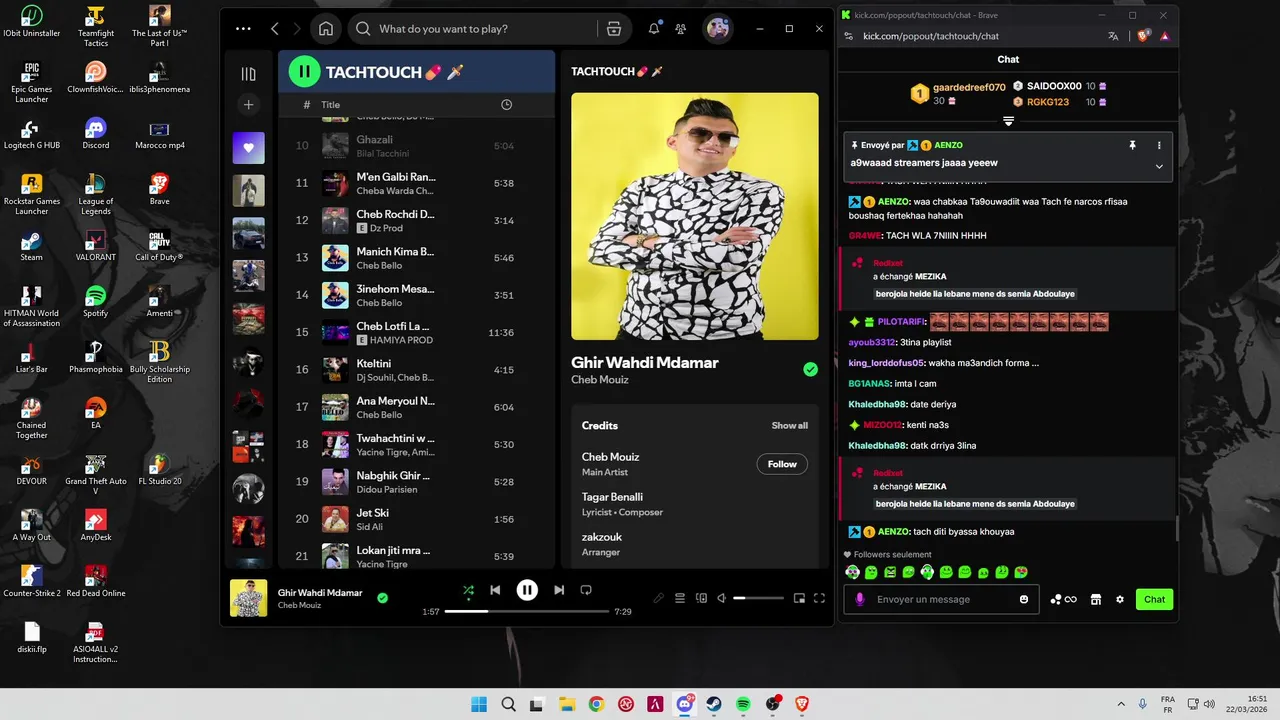Click username AENZO in last chat message
The width and height of the screenshot is (1280, 720).
(894, 532)
